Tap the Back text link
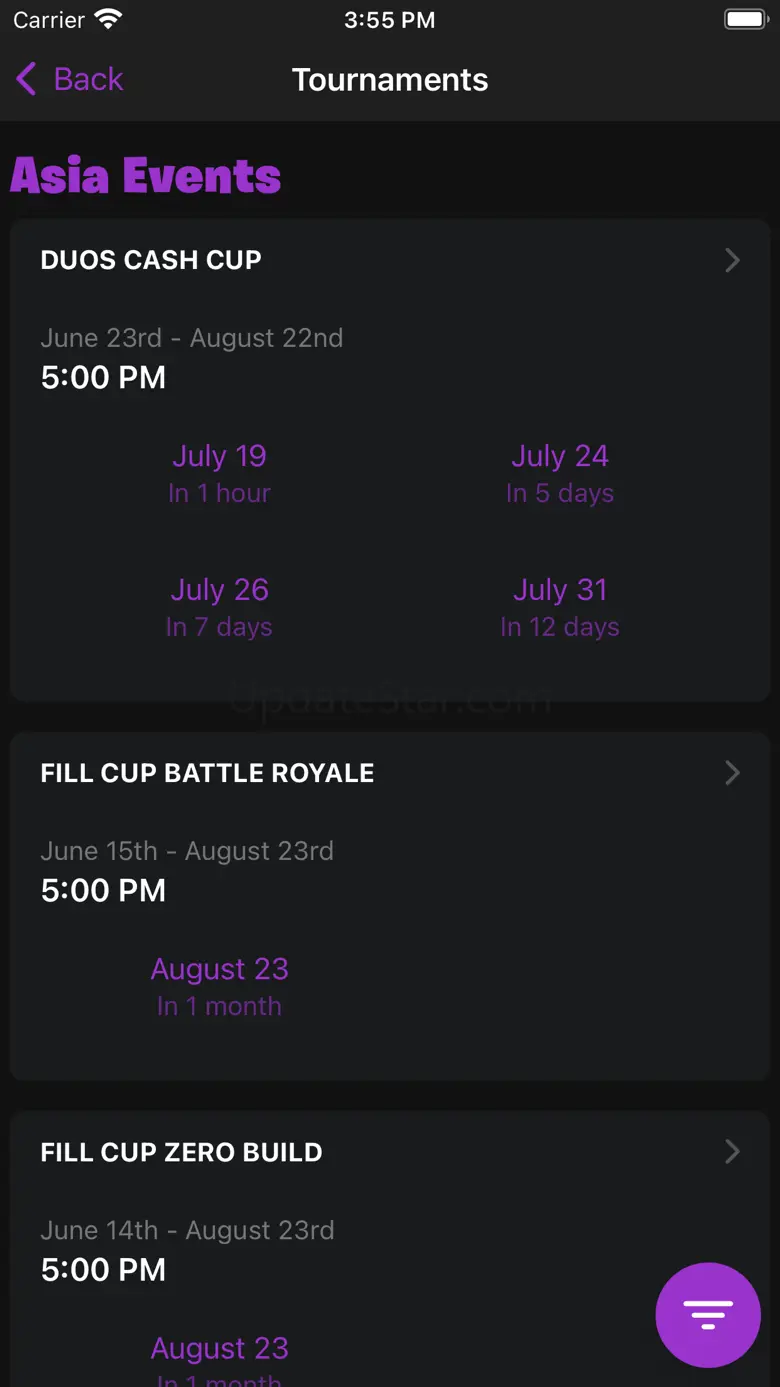This screenshot has width=780, height=1387. click(x=88, y=79)
